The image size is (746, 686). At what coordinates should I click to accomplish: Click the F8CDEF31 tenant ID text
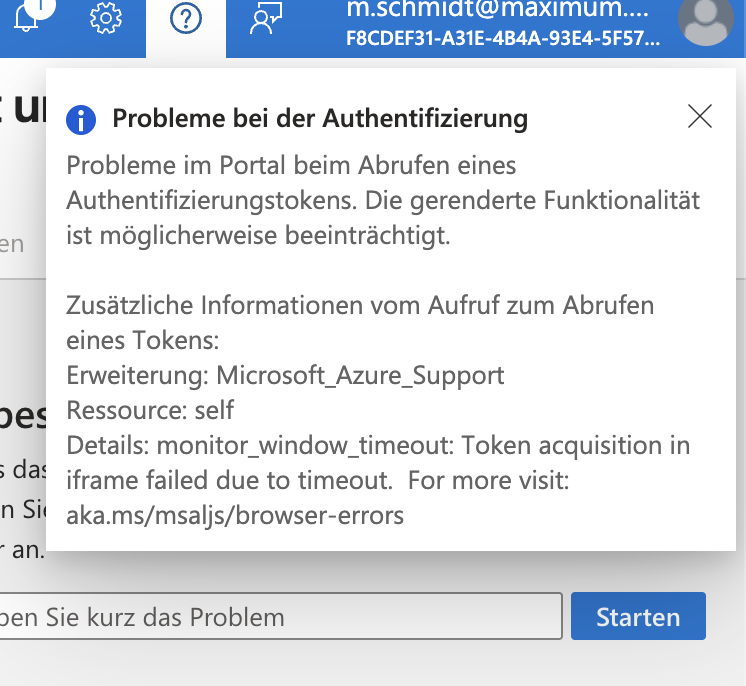503,39
